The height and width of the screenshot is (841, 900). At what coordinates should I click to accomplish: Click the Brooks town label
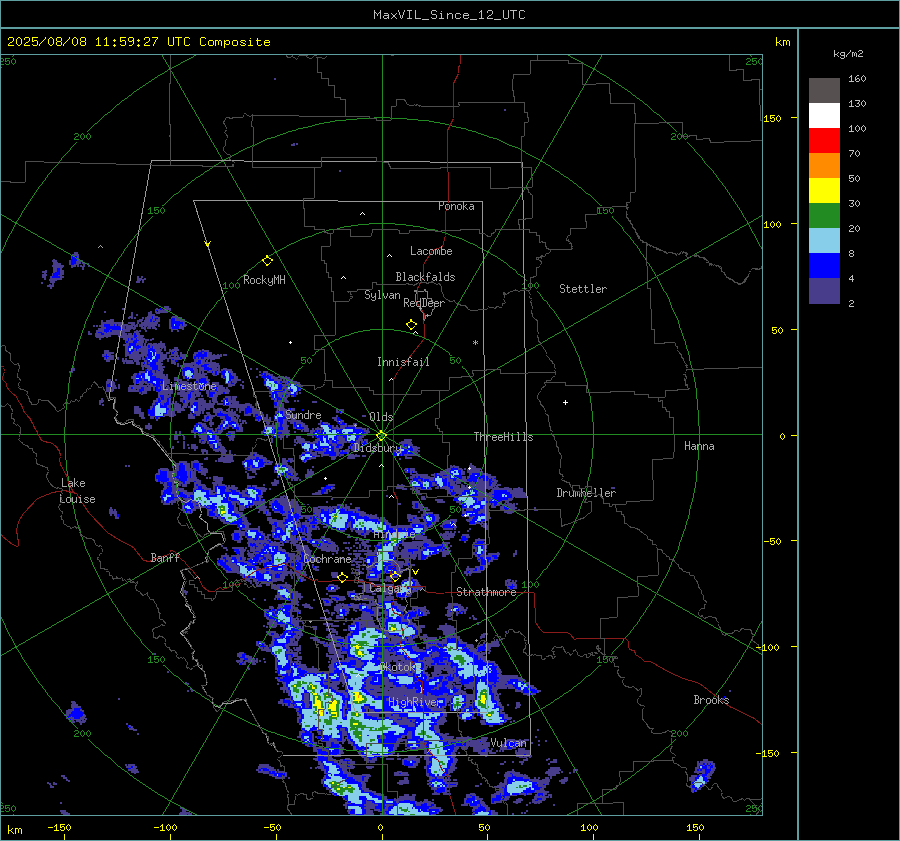(711, 700)
